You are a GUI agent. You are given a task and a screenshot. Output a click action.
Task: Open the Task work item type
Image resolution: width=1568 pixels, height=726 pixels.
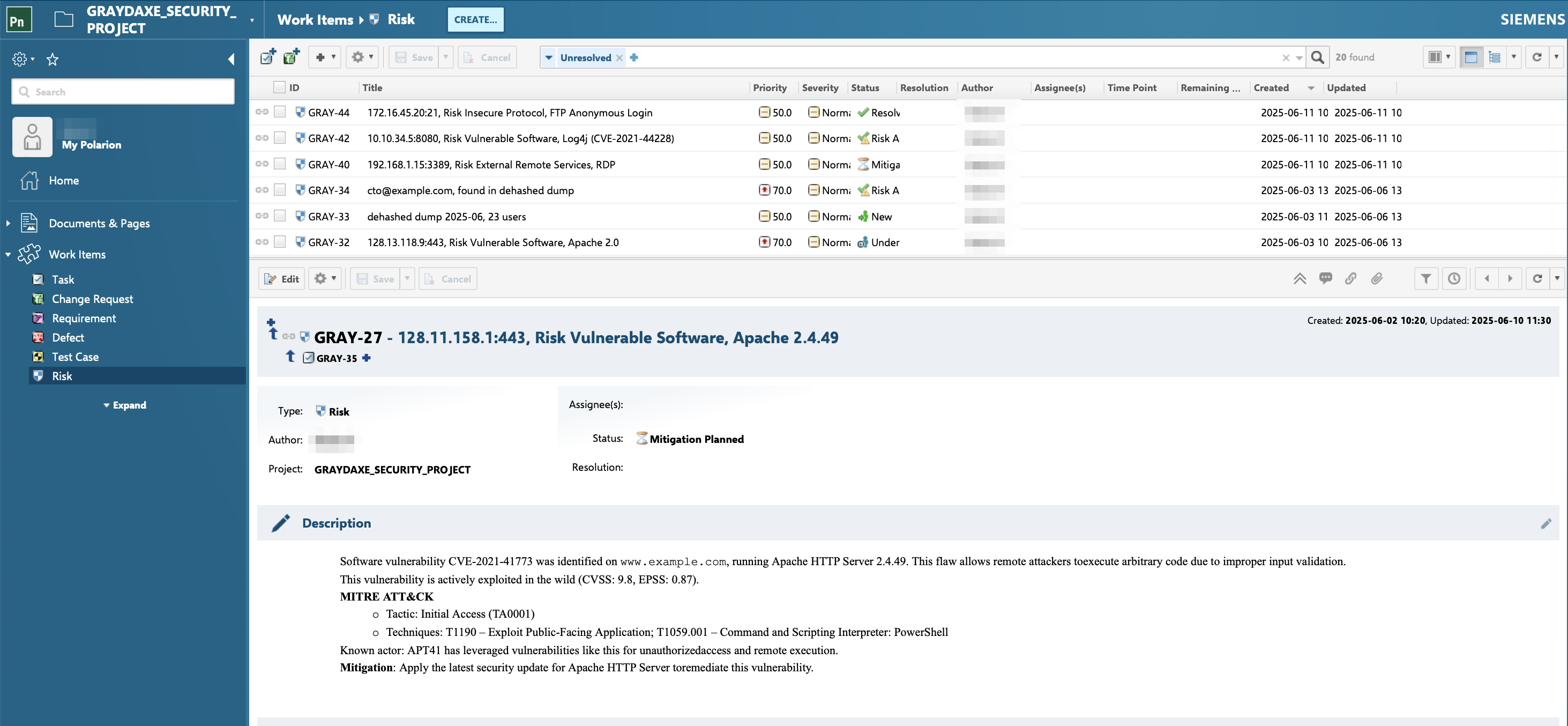pyautogui.click(x=63, y=279)
